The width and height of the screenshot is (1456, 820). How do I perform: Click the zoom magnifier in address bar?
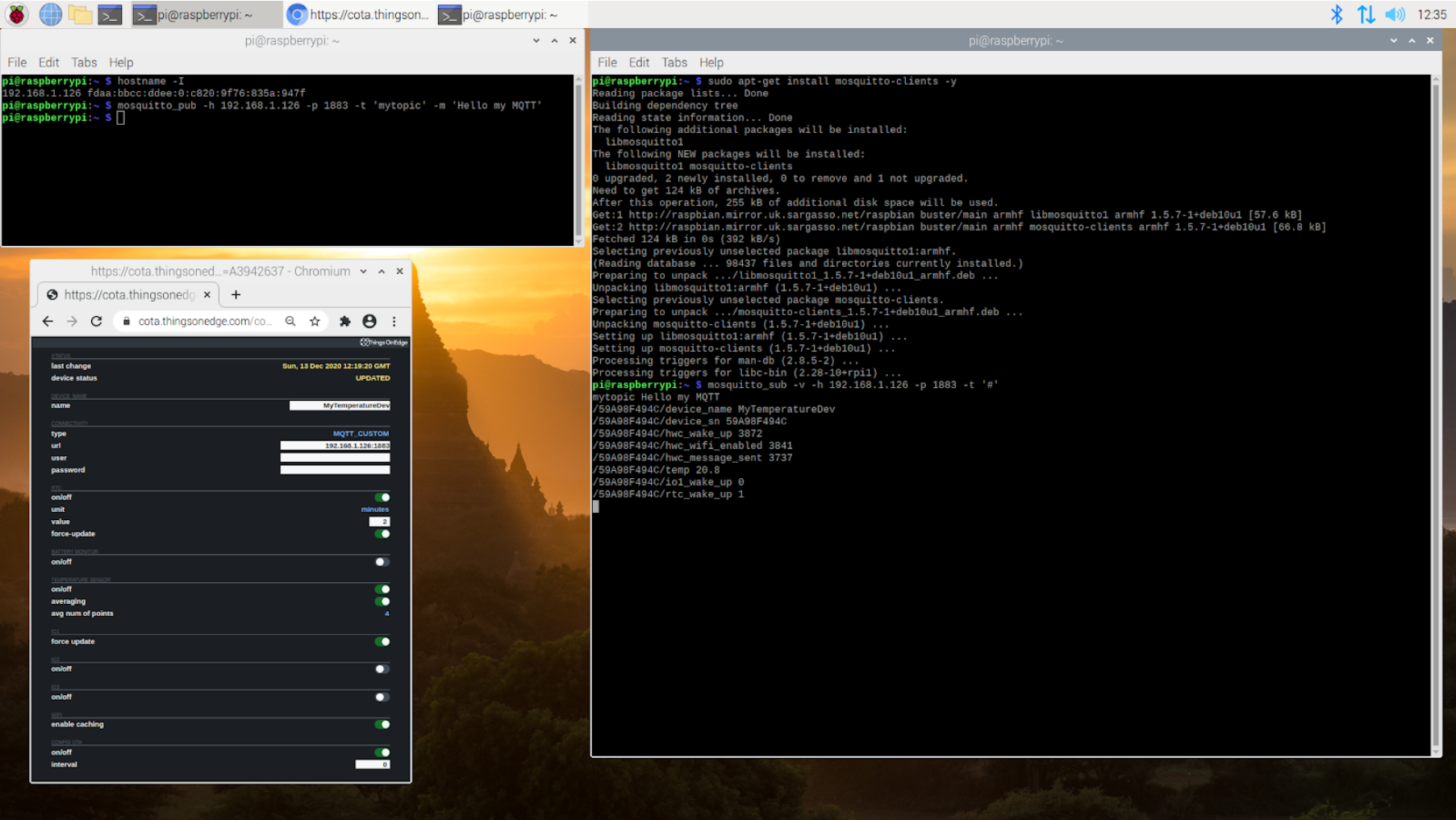click(x=290, y=321)
